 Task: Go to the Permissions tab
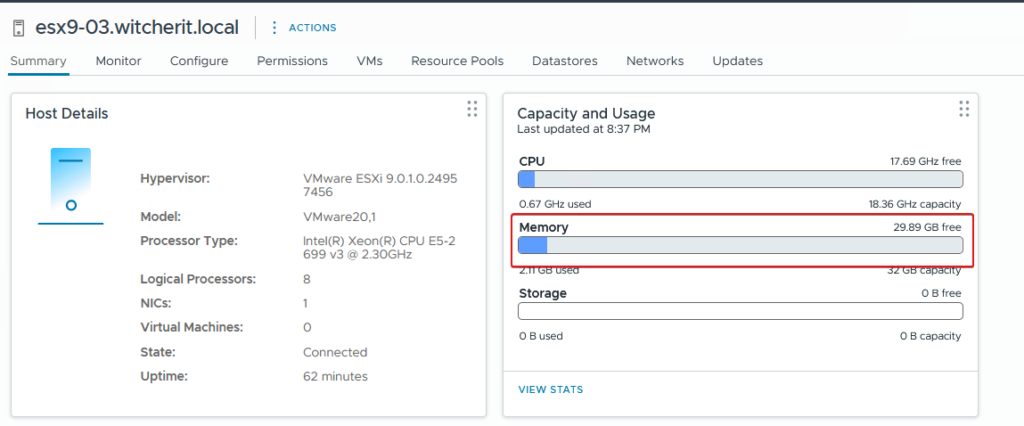292,61
